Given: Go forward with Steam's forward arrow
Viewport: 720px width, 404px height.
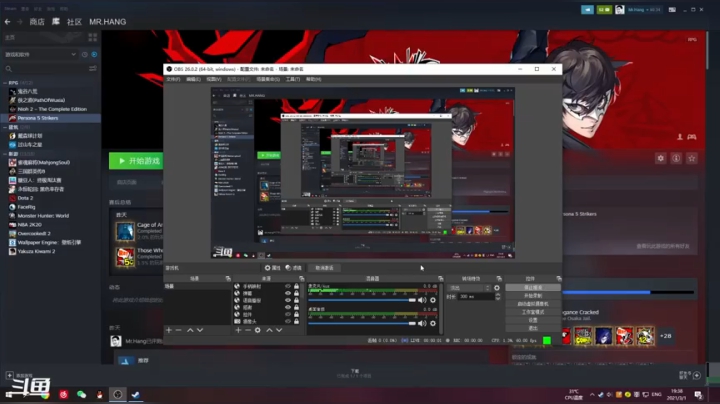Looking at the screenshot, I should pos(19,22).
